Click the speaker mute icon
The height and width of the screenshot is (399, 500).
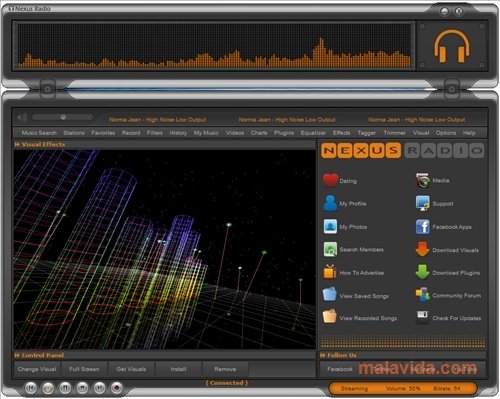(x=22, y=117)
